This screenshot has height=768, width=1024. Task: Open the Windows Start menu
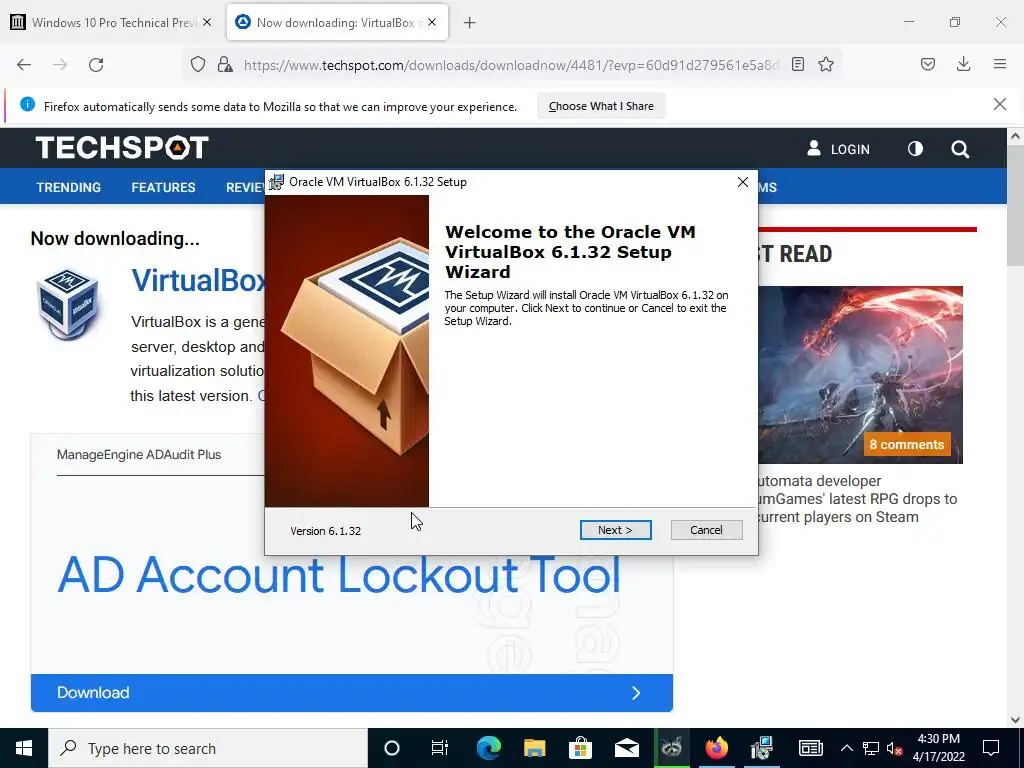tap(24, 748)
